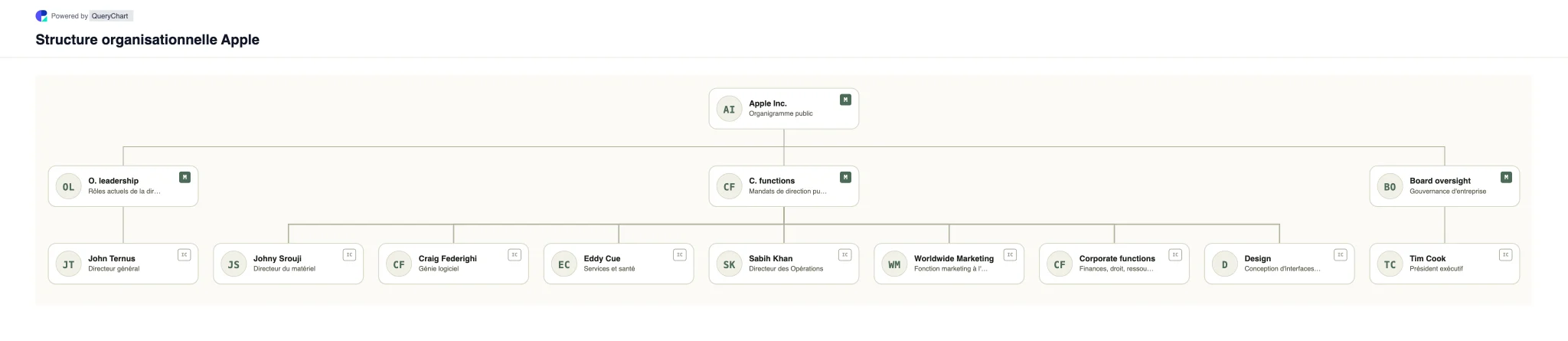Viewport: 1568px width, 341px height.
Task: Select the Design node title
Action: click(x=1257, y=258)
